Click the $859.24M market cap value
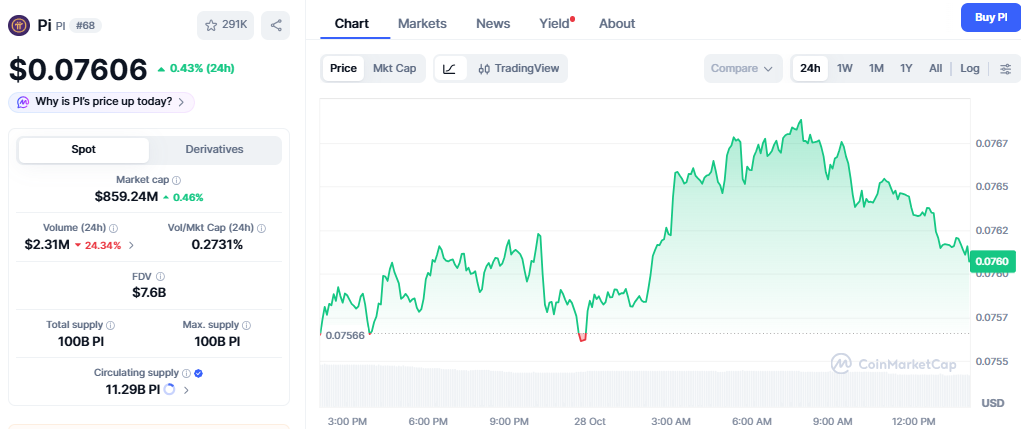 click(126, 197)
